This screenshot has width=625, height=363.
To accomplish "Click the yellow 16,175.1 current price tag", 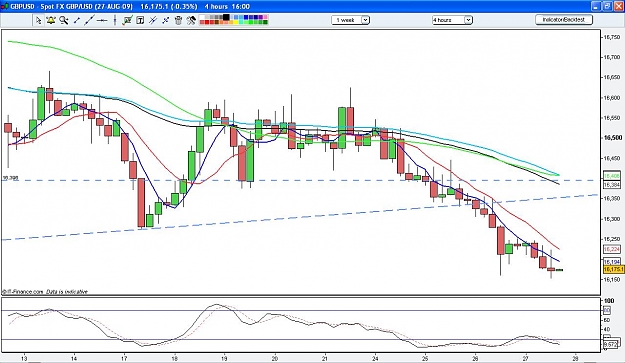I will (613, 269).
